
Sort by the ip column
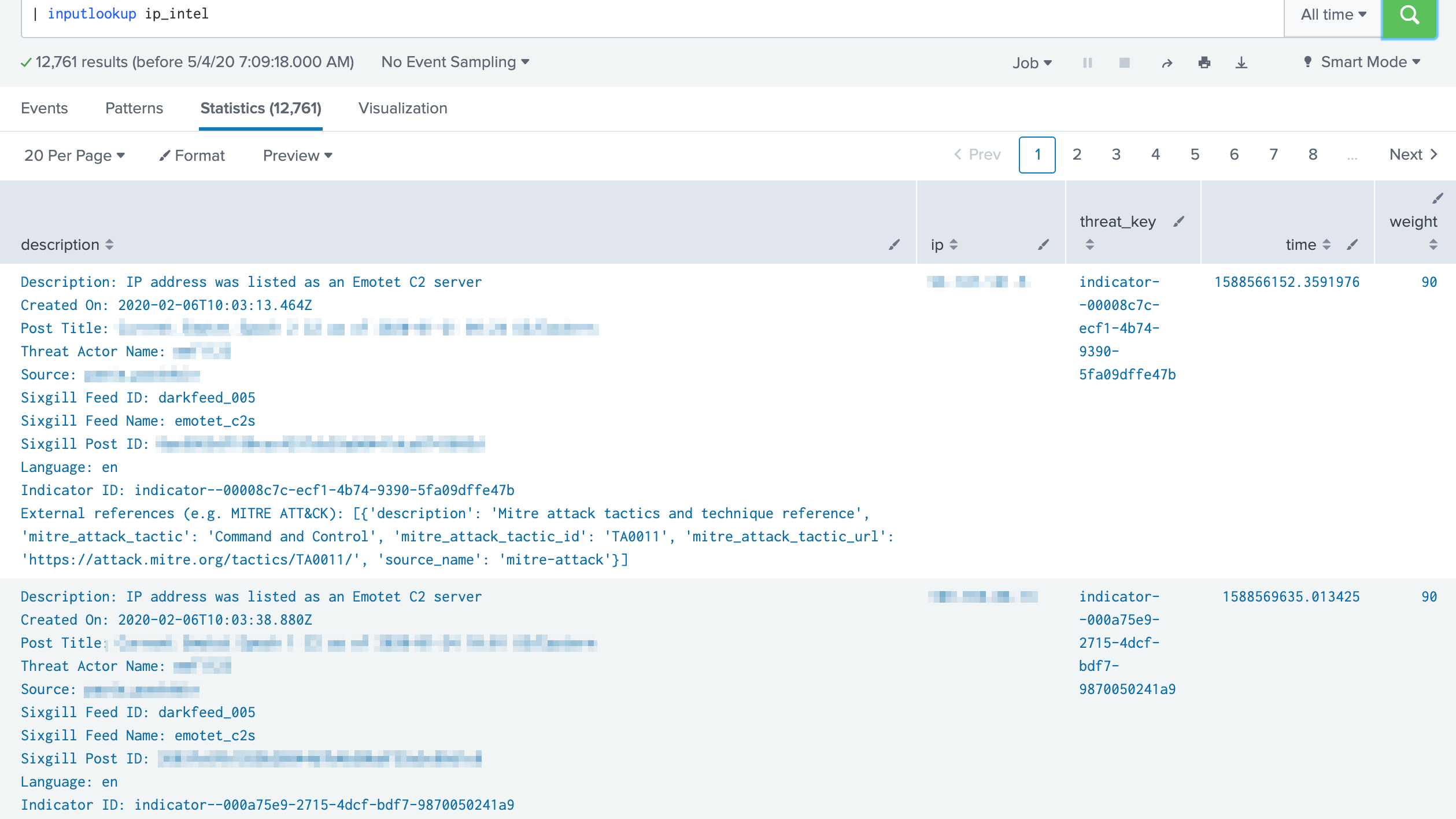tap(944, 245)
